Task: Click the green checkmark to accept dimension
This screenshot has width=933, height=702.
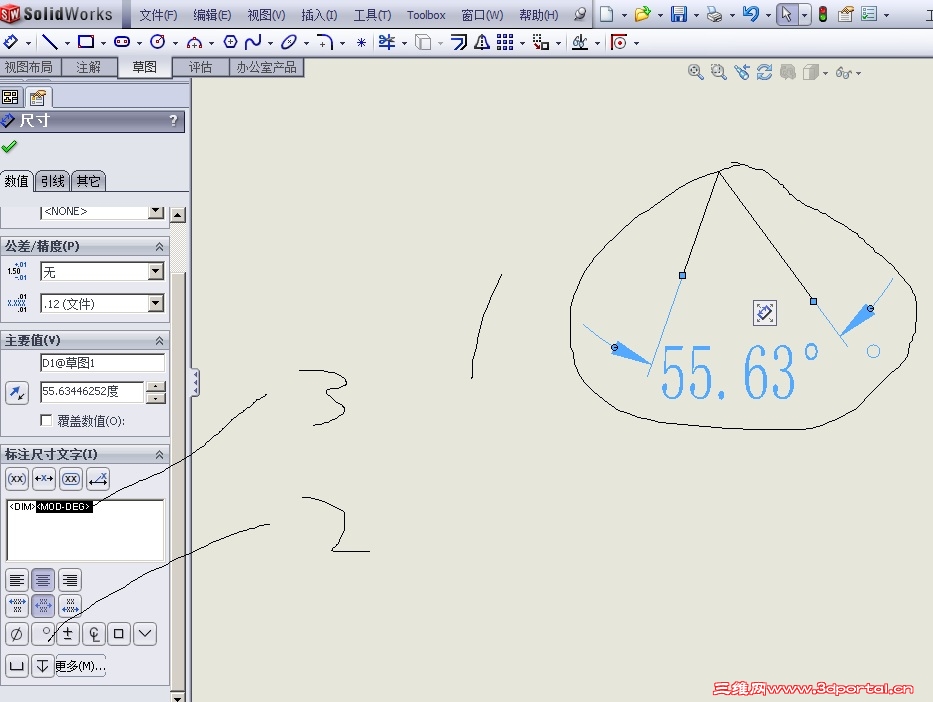Action: coord(9,146)
